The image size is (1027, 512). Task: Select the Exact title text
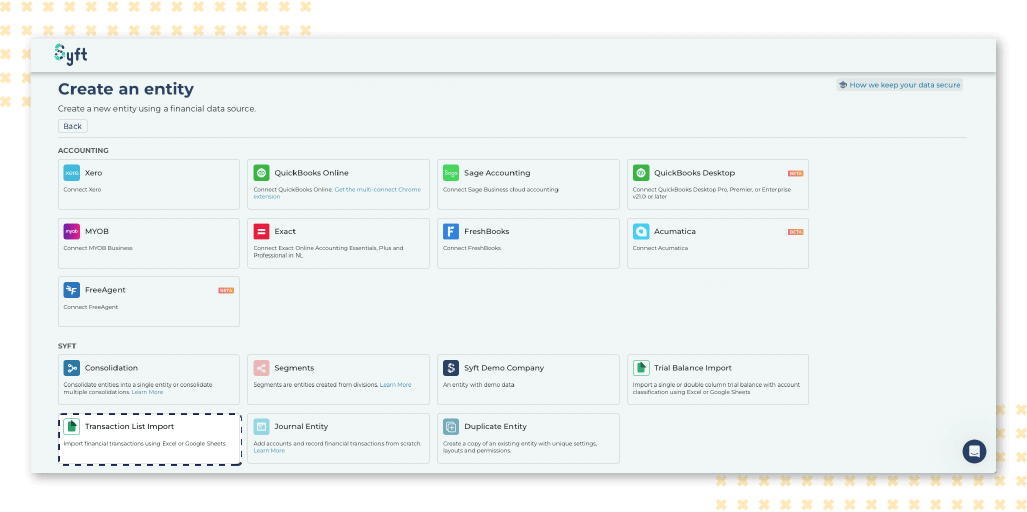point(285,231)
